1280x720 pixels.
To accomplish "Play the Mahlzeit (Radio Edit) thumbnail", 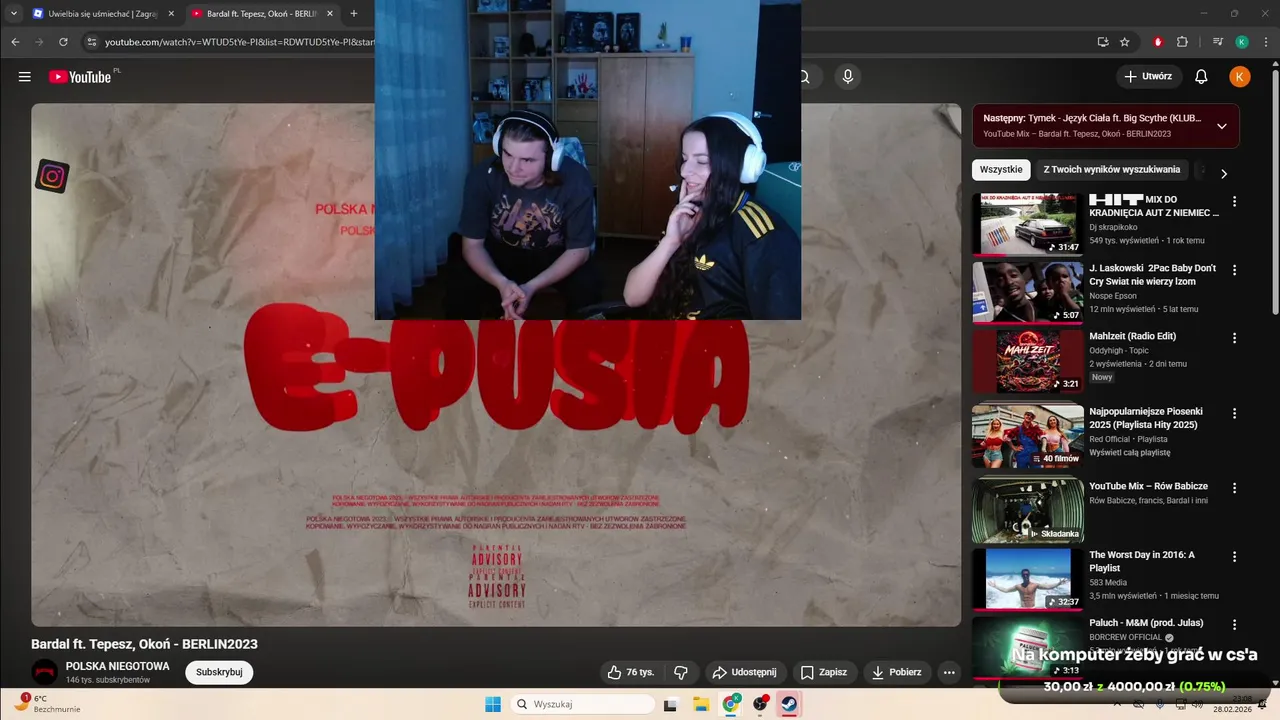I will point(1028,361).
